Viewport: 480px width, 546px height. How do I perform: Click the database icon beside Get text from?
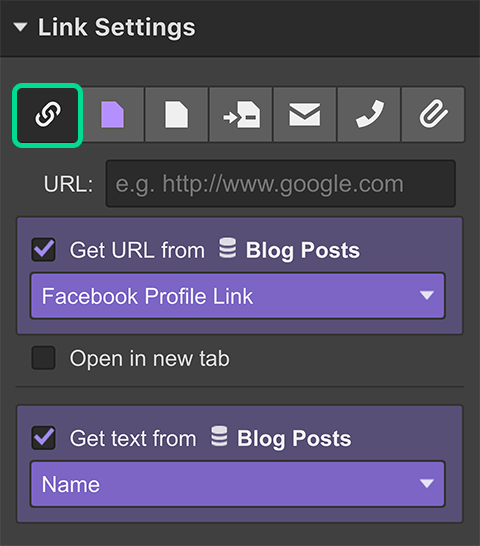point(219,436)
